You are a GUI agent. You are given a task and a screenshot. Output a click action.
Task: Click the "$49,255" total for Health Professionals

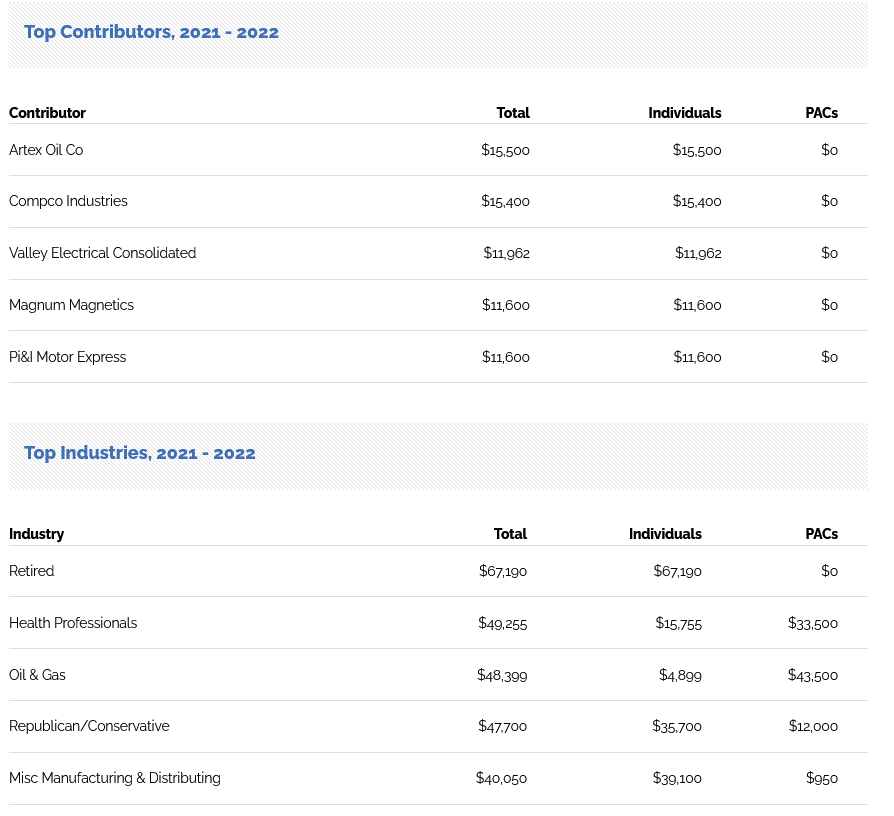point(503,623)
